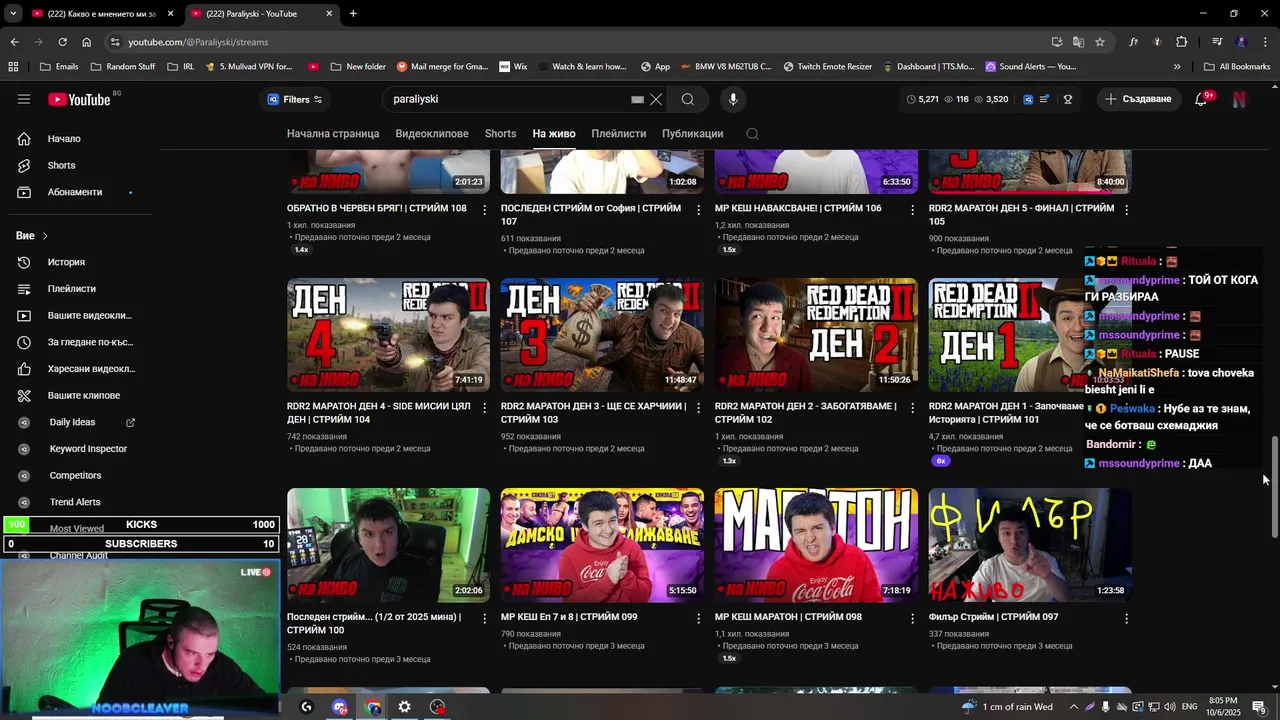Open the clock and date in taskbar
Viewport: 1280px width, 720px height.
(1224, 707)
